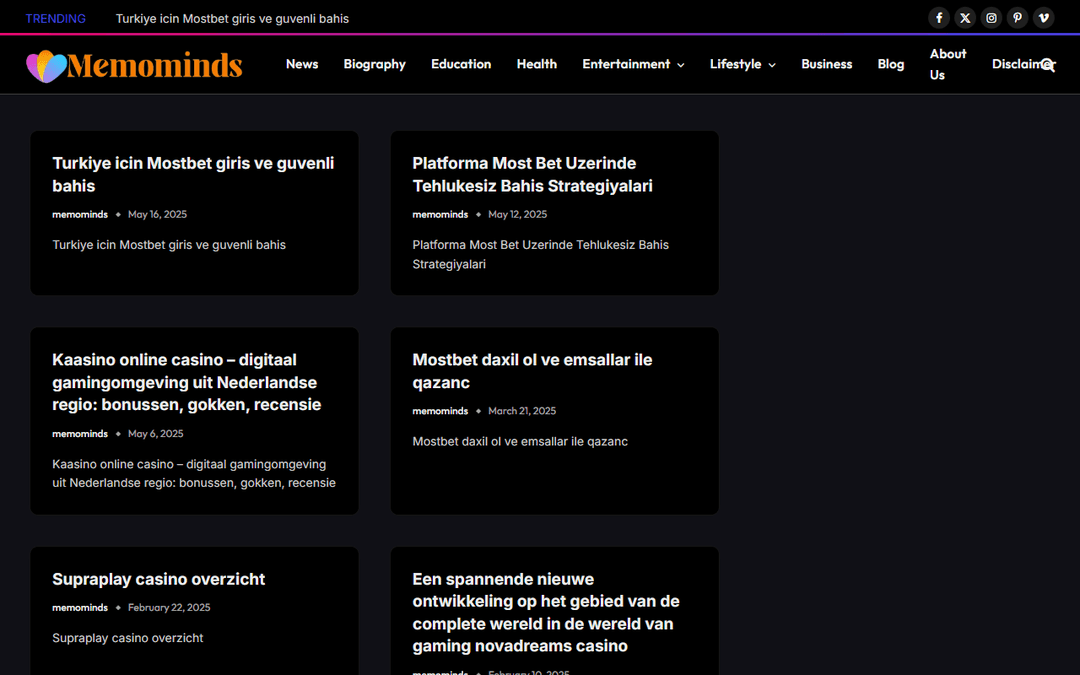Screen dimensions: 1080x675
Task: Open article 'Turkiye icin Mostbet giris ve guvenli bahis'
Action: (193, 174)
